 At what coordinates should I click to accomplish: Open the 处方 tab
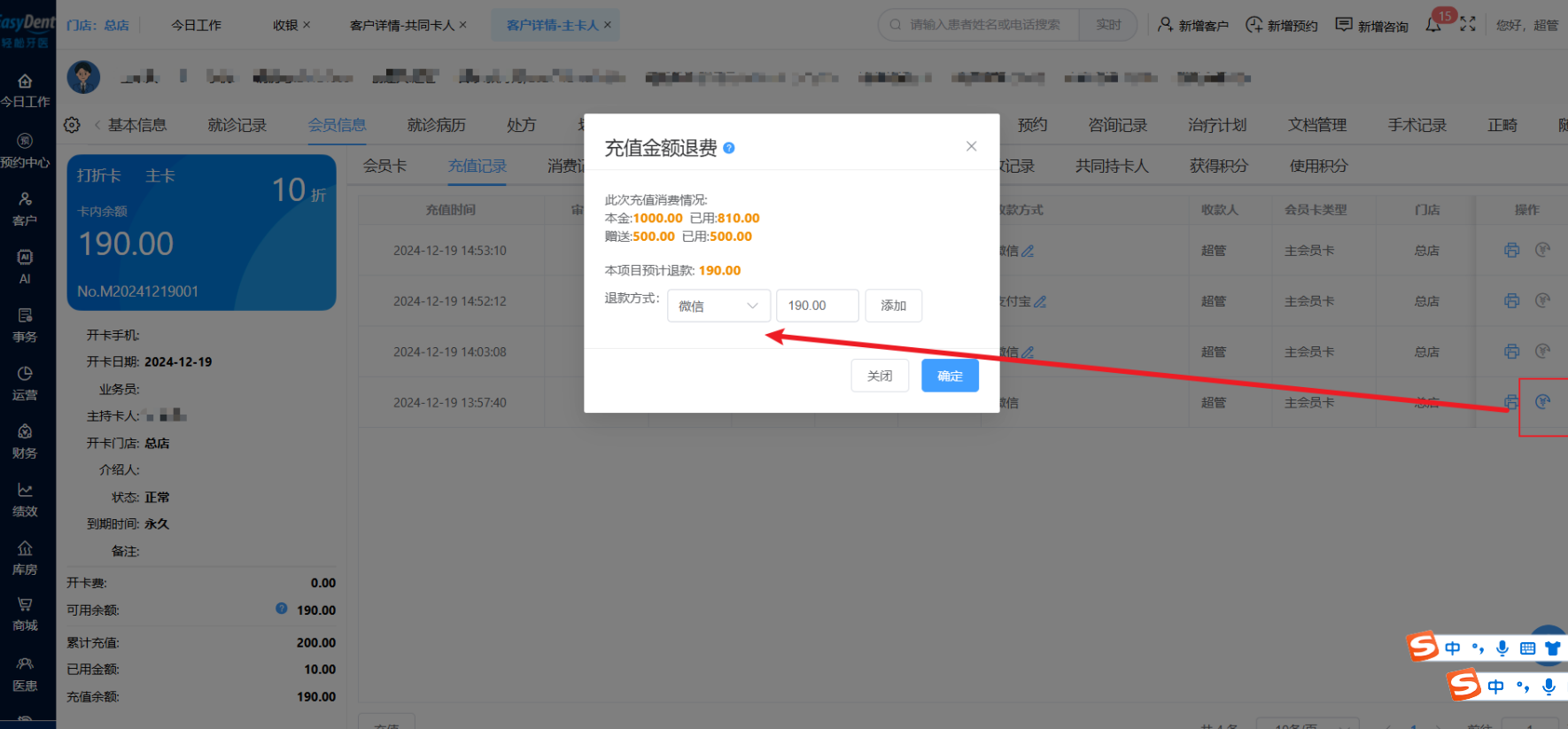pyautogui.click(x=522, y=125)
